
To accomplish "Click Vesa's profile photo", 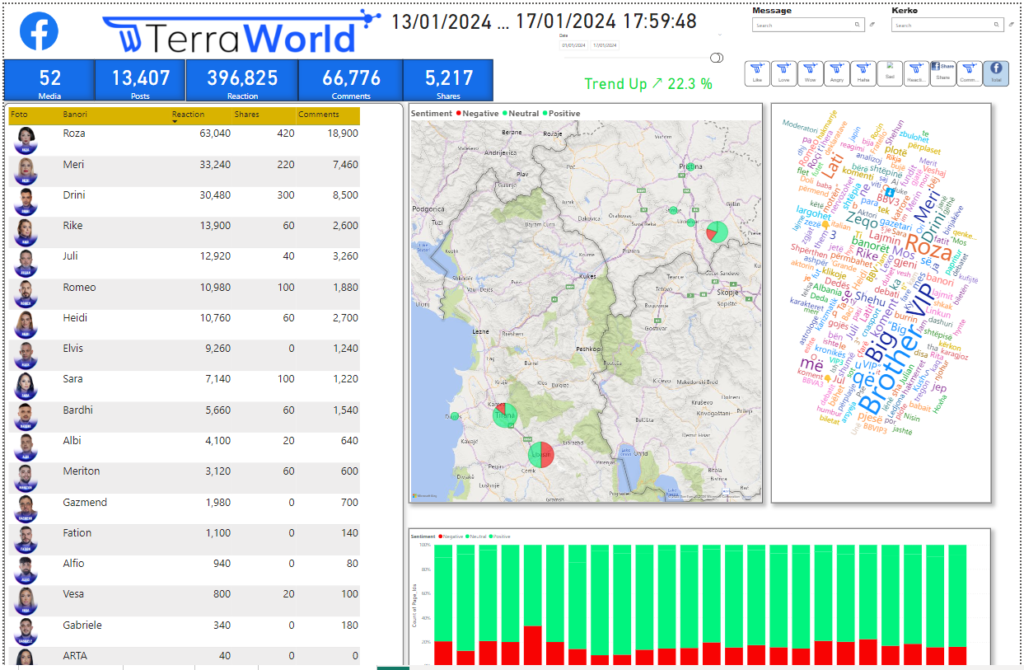I will [26, 601].
